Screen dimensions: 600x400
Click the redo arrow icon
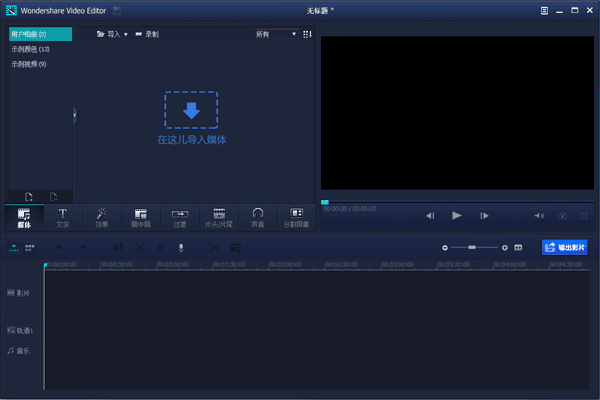coord(83,248)
